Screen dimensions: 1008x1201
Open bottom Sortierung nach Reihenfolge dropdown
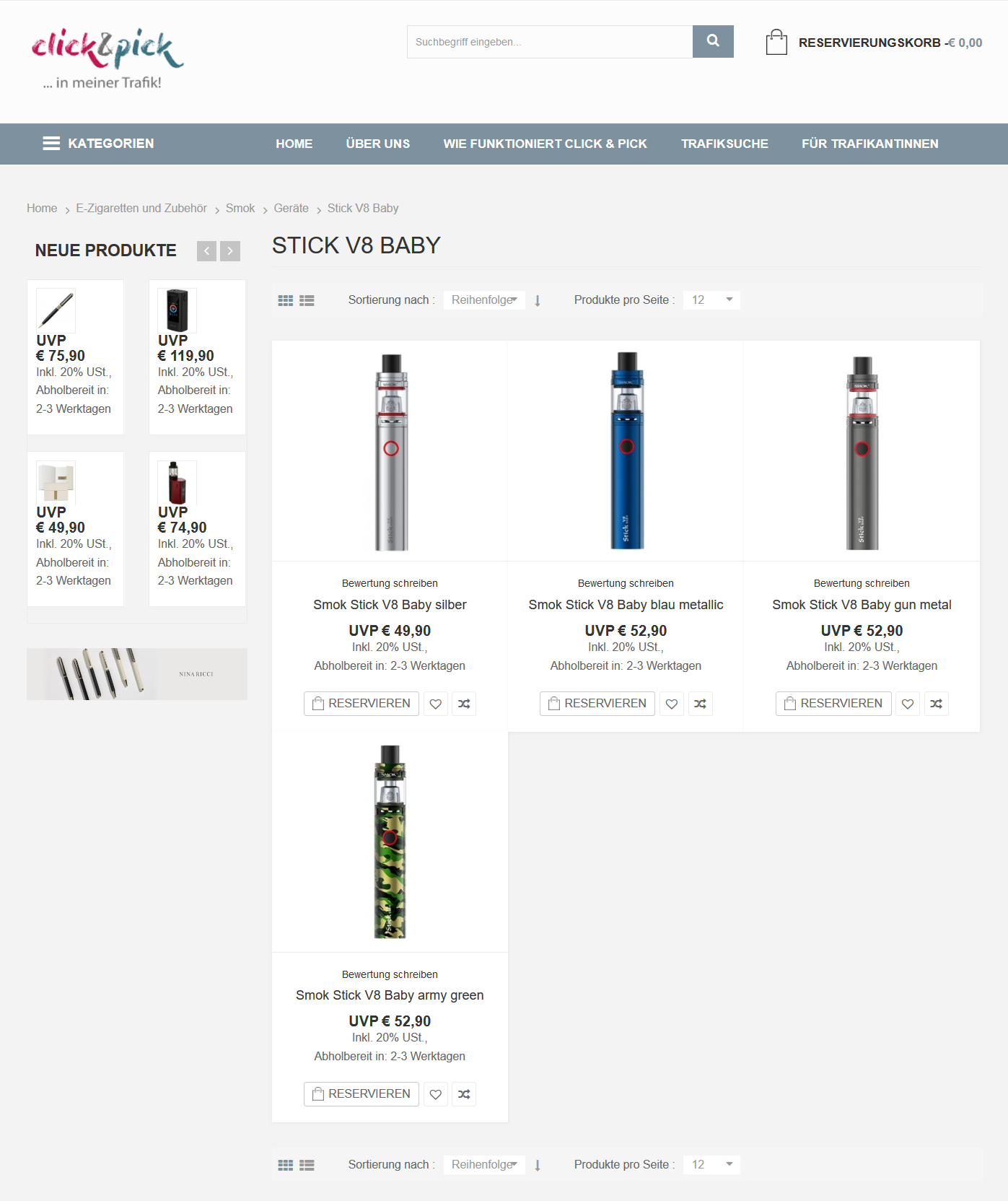coord(484,1165)
